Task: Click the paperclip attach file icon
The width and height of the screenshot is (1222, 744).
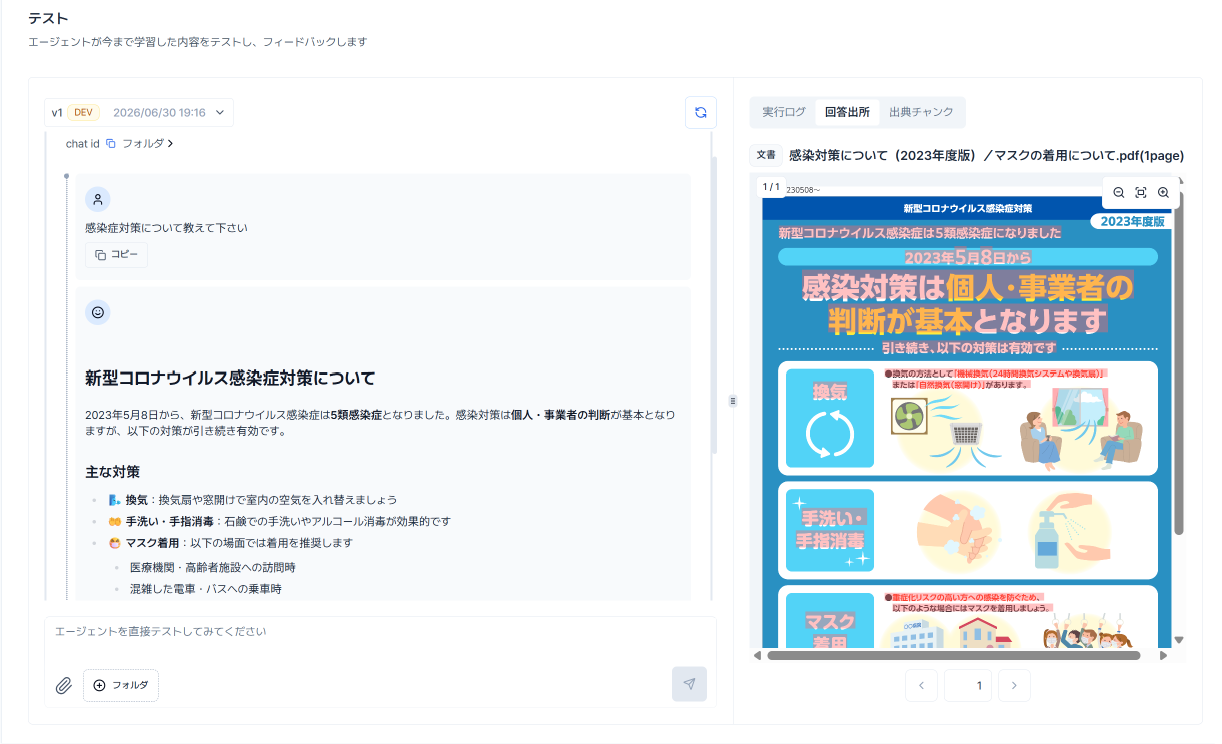Action: click(64, 685)
